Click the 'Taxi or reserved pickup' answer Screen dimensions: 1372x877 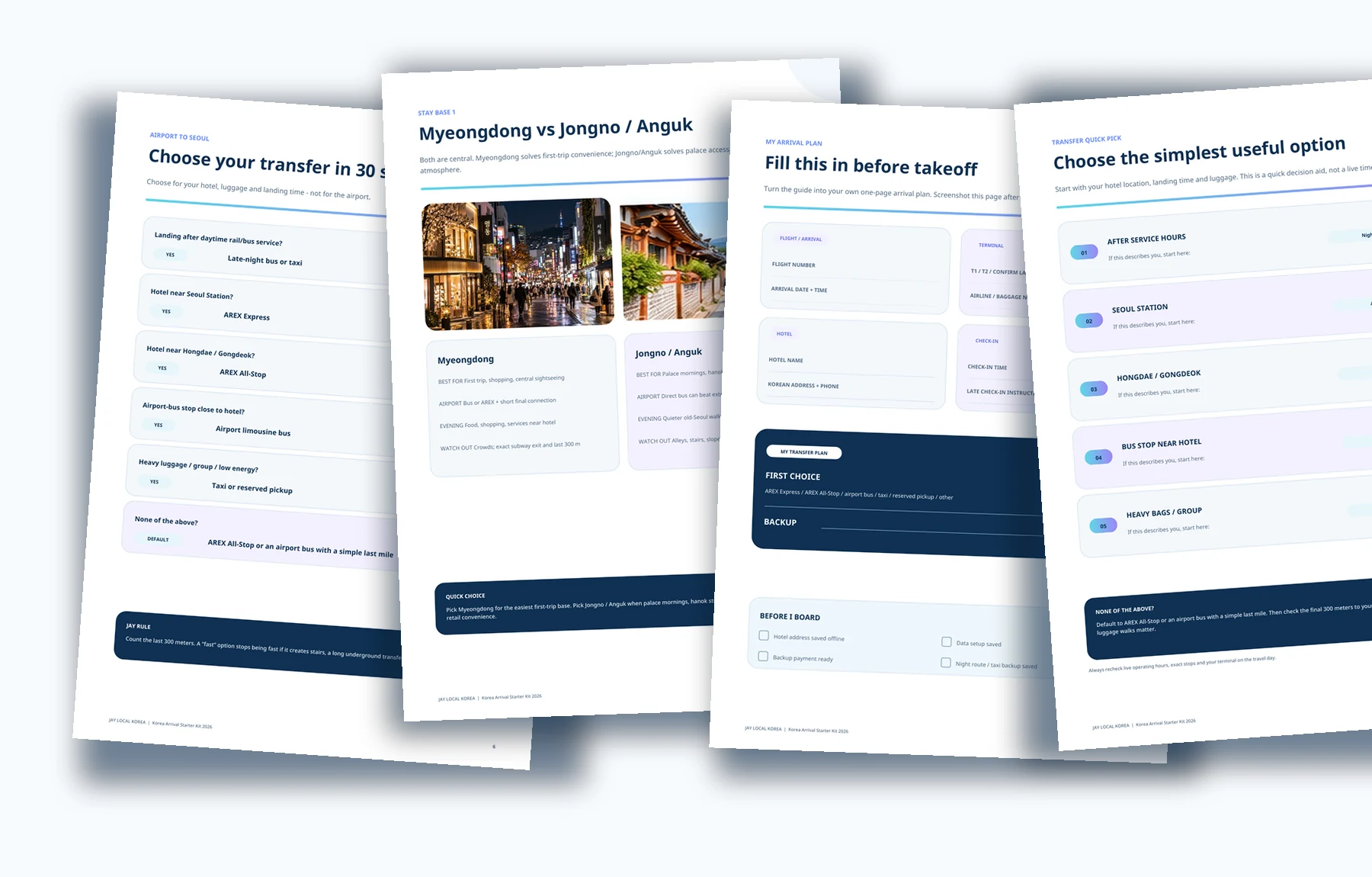pos(252,487)
